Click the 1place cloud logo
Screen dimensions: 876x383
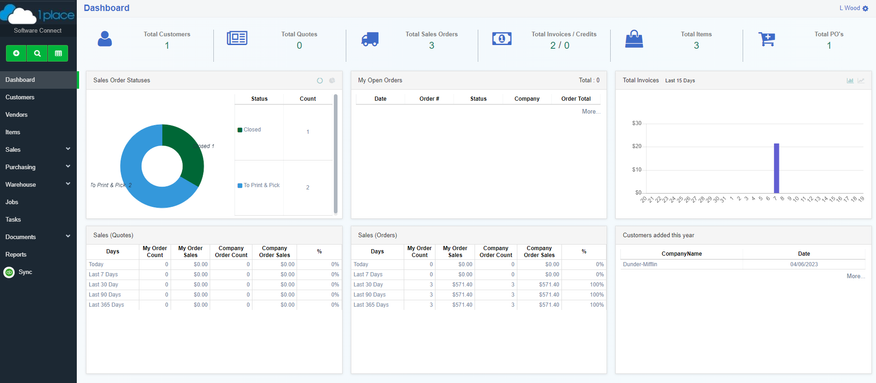[38, 13]
